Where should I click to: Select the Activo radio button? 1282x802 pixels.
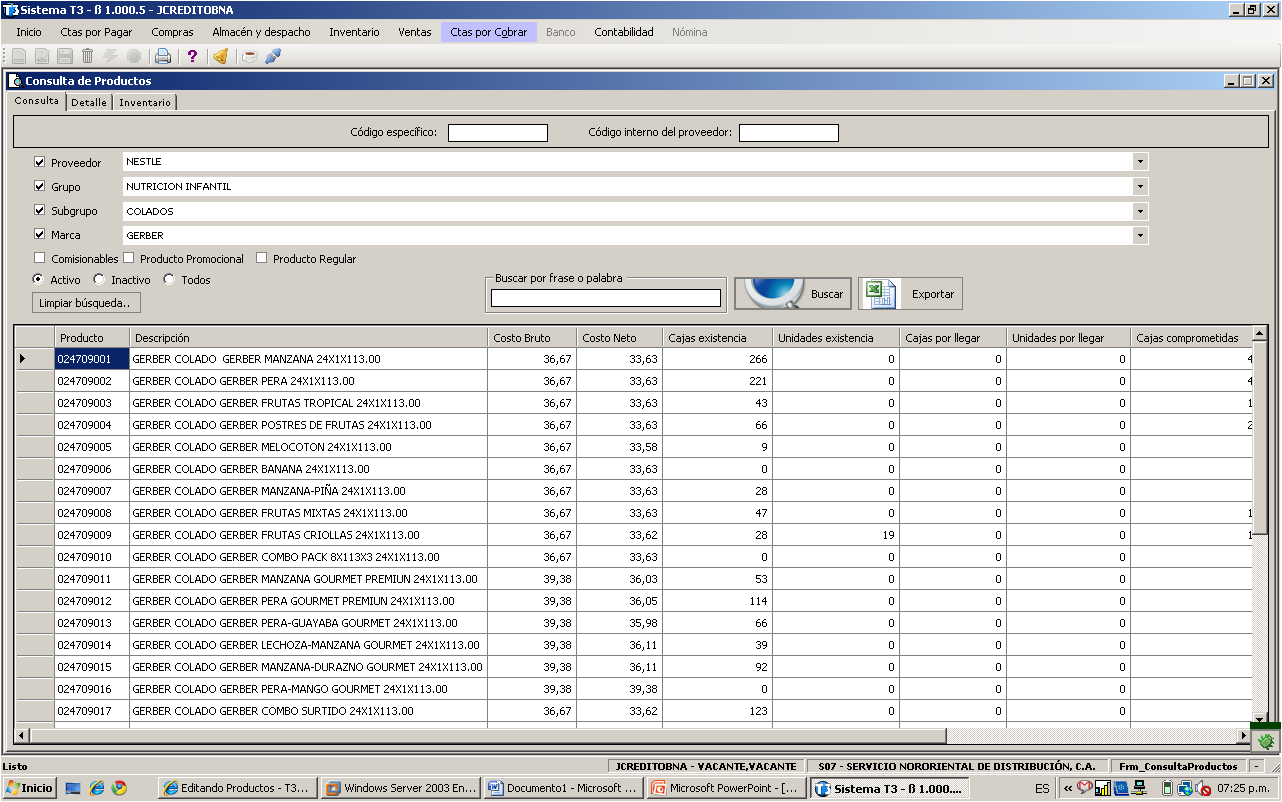tap(38, 280)
